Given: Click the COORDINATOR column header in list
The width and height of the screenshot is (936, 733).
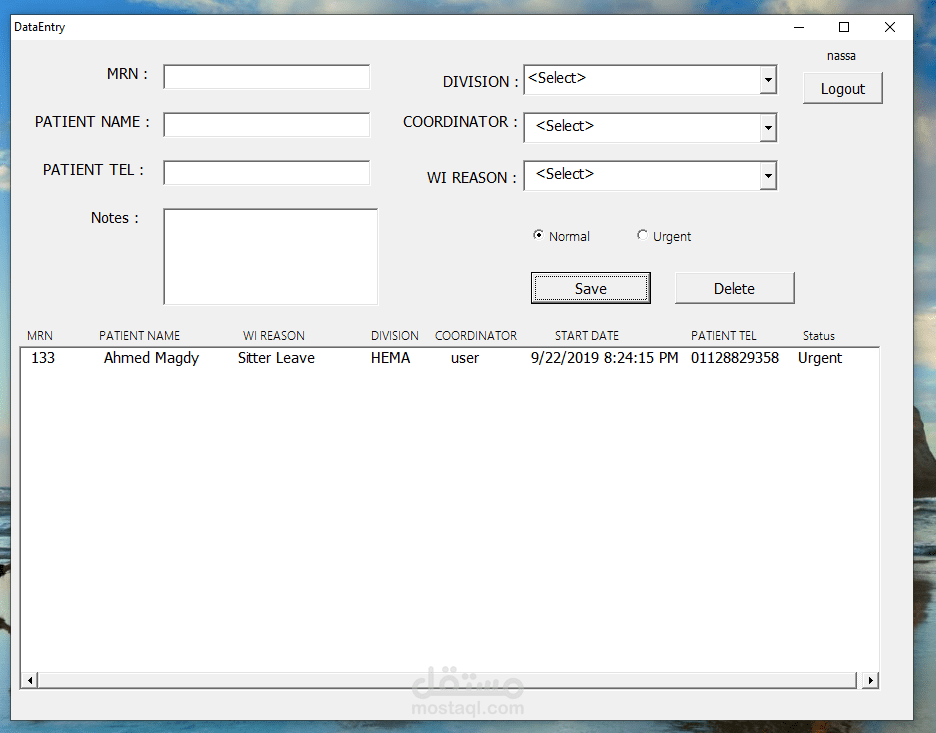Looking at the screenshot, I should [x=476, y=335].
